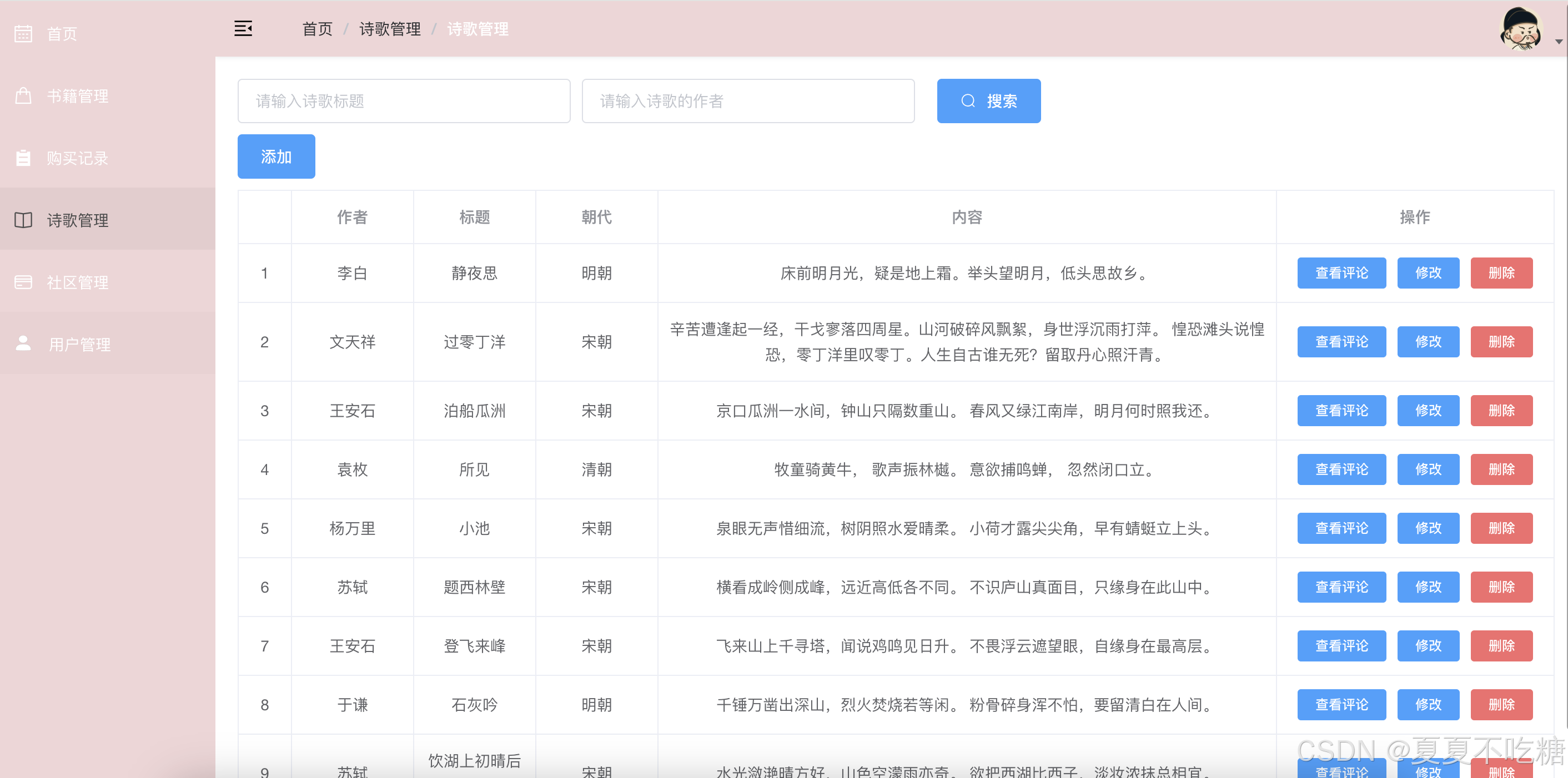1568x778 pixels.
Task: Click 首页 breadcrumb link
Action: 317,29
